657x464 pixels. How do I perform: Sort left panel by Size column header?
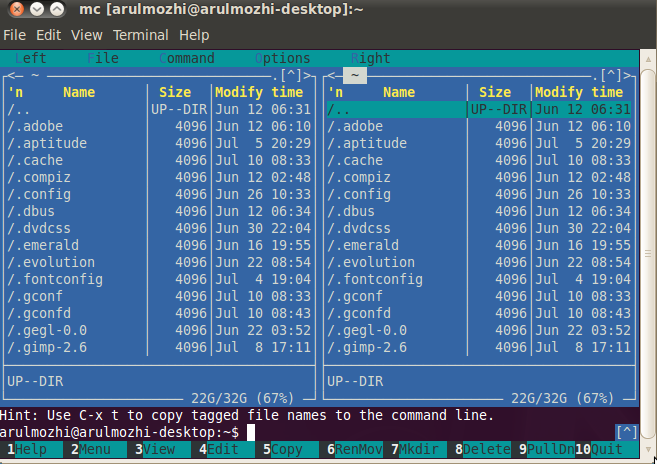point(175,92)
